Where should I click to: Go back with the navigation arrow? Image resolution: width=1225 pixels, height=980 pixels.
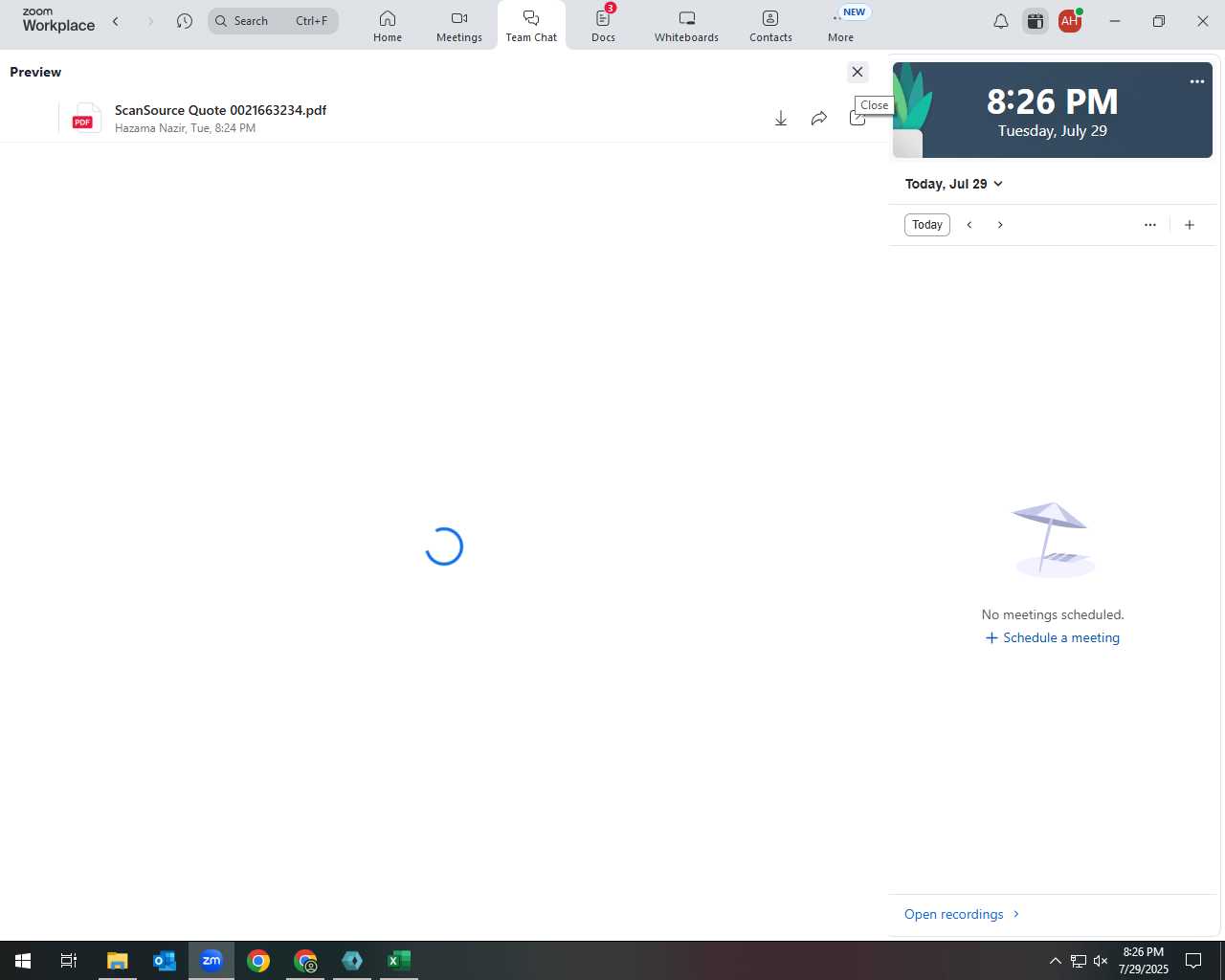click(x=116, y=21)
